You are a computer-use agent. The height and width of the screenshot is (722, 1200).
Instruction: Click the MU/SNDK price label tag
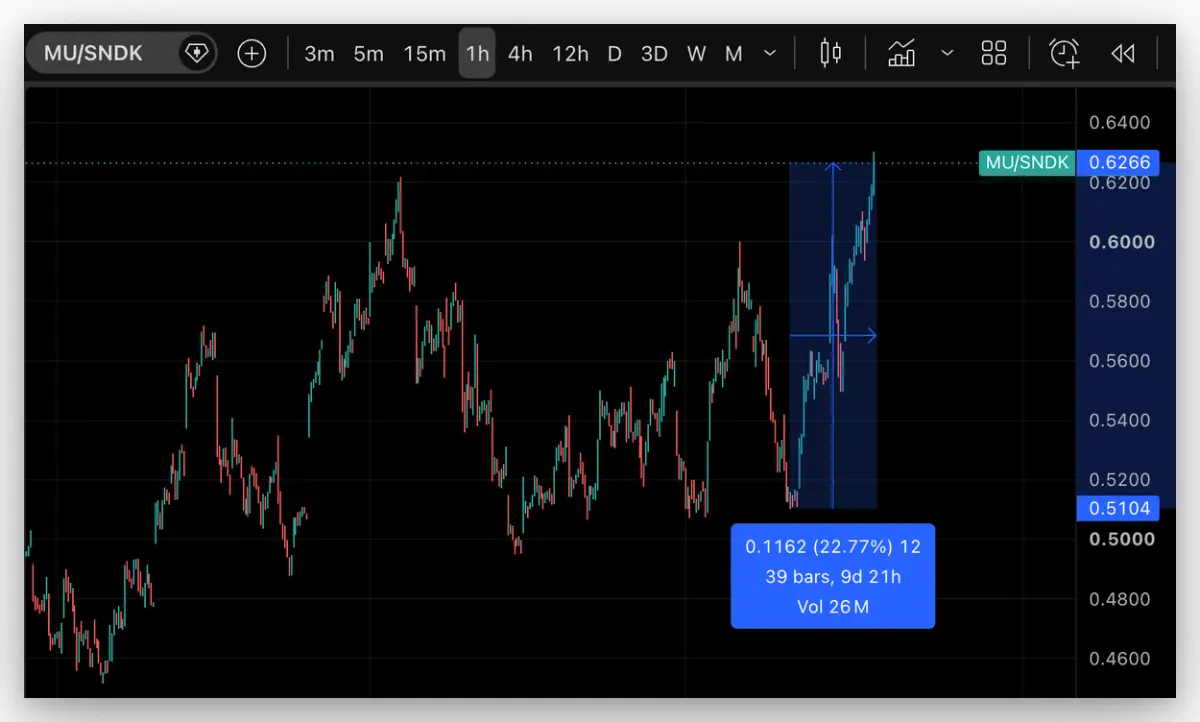[x=1027, y=162]
